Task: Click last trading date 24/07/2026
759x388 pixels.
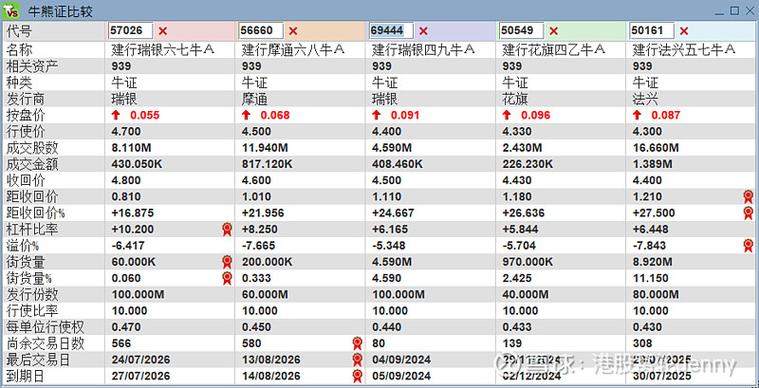Action: pyautogui.click(x=140, y=360)
